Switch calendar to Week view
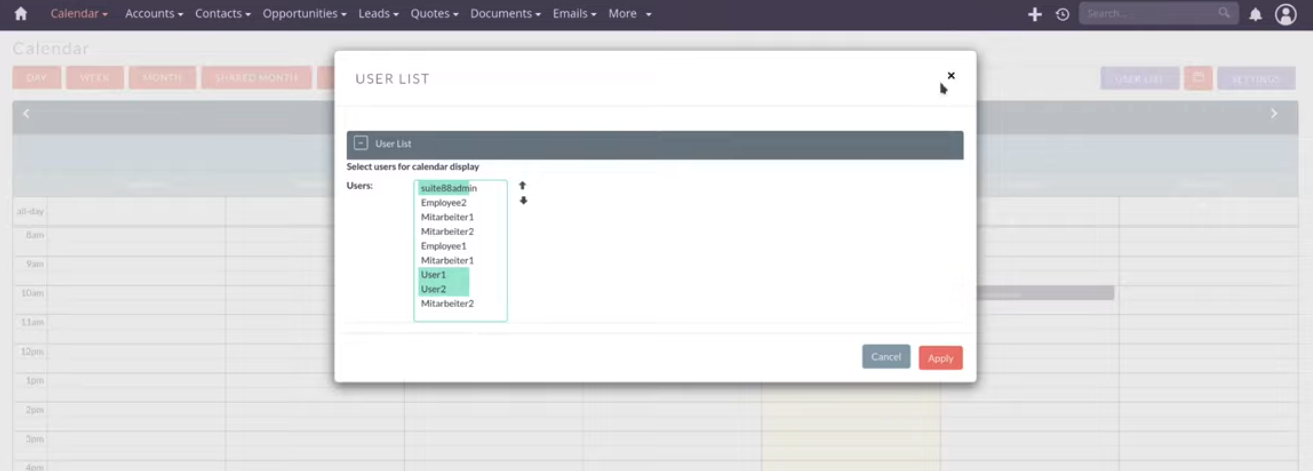The height and width of the screenshot is (471, 1313). [95, 78]
